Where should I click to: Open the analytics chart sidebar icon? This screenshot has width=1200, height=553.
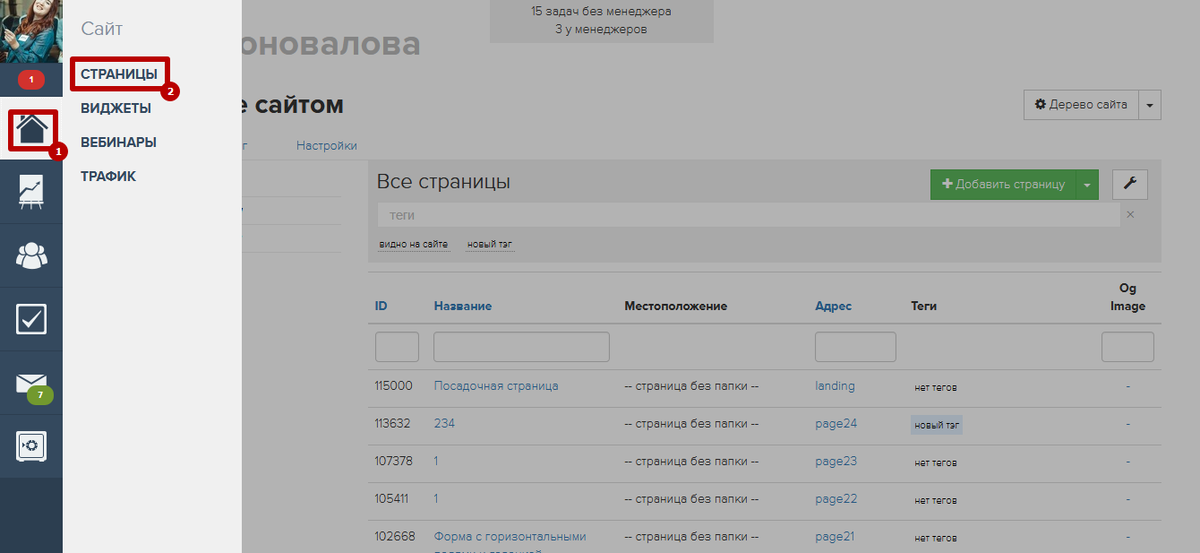click(x=31, y=191)
